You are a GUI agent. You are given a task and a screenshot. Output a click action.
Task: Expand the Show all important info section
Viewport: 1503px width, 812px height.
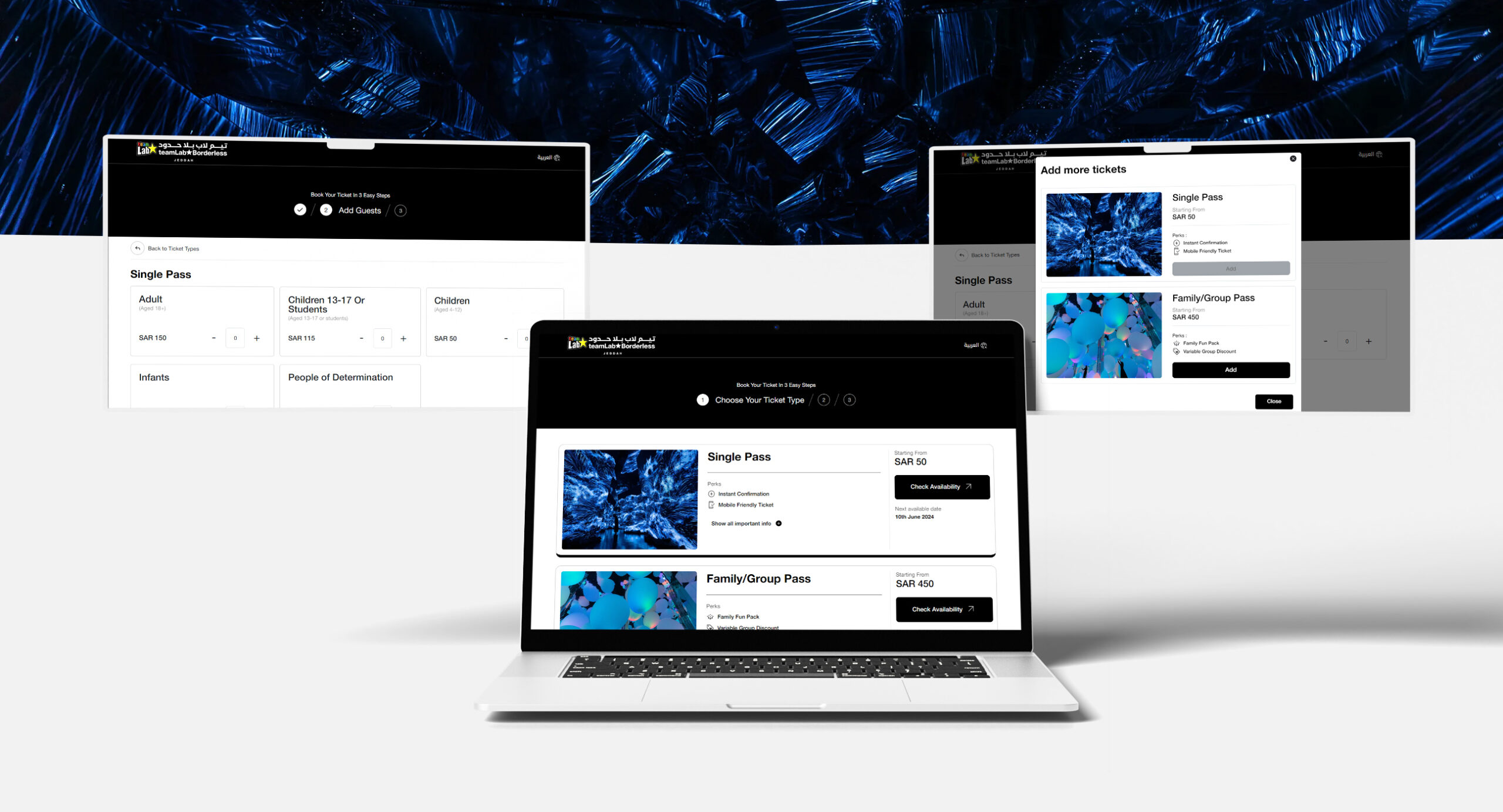point(745,523)
